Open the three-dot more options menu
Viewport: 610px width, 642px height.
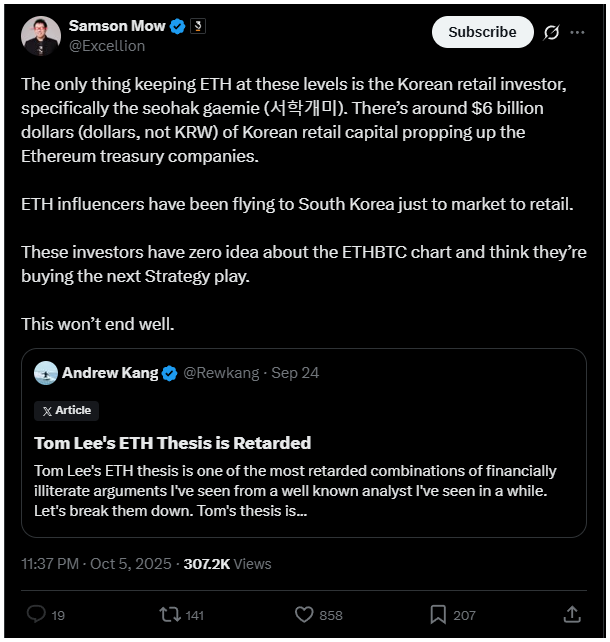click(x=577, y=32)
